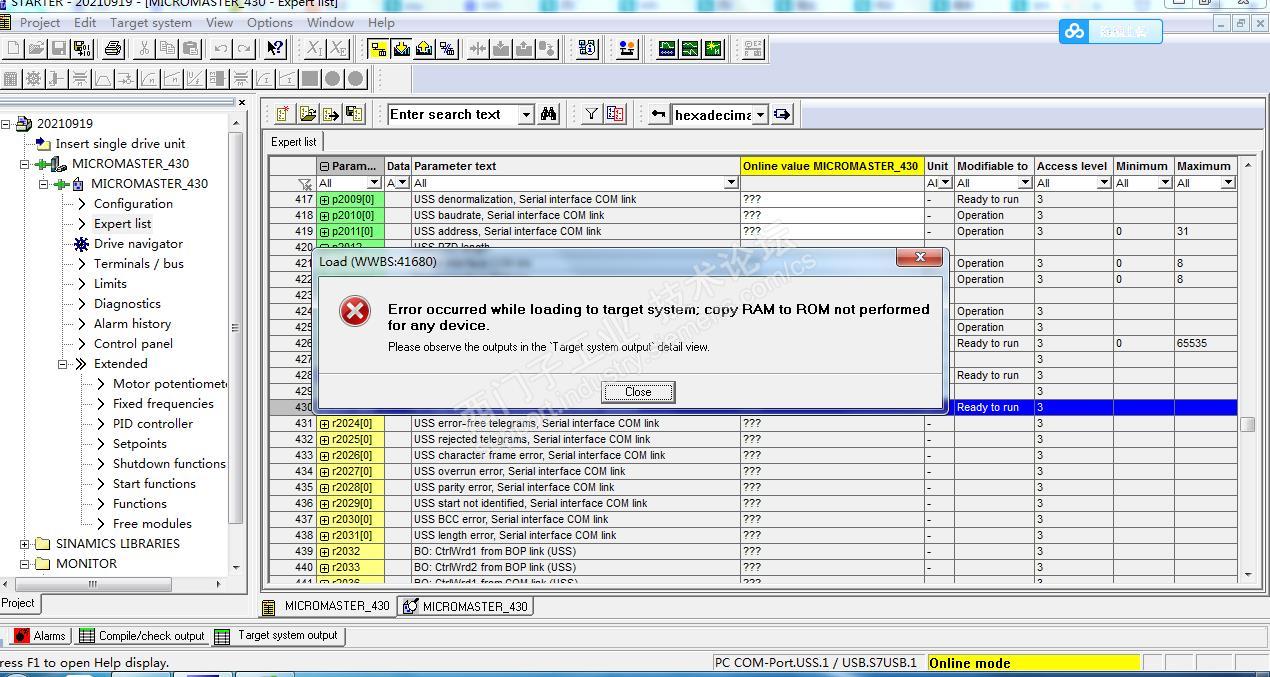Open the Edit menu
The width and height of the screenshot is (1270, 677).
coord(85,22)
